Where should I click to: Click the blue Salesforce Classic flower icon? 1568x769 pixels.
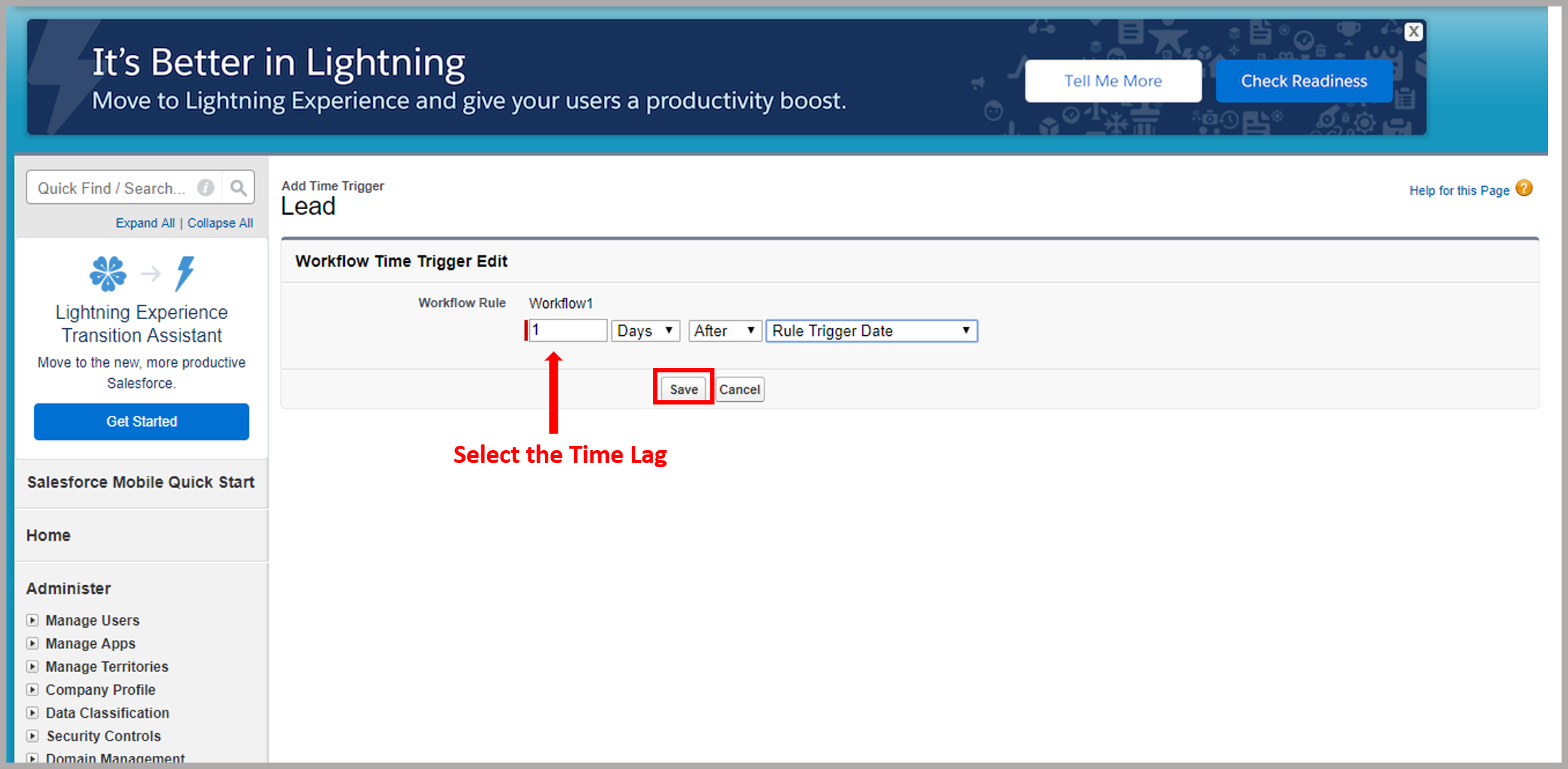[x=108, y=273]
